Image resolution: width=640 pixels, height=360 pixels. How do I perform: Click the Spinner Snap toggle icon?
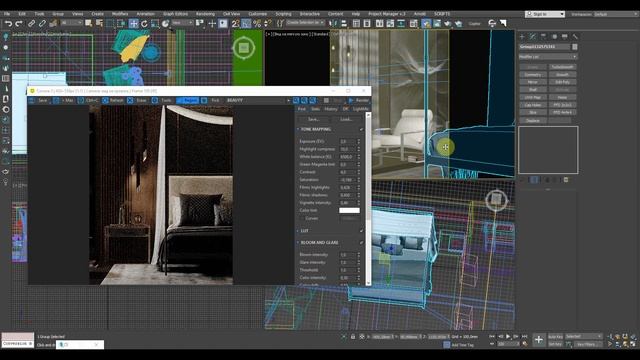click(268, 24)
